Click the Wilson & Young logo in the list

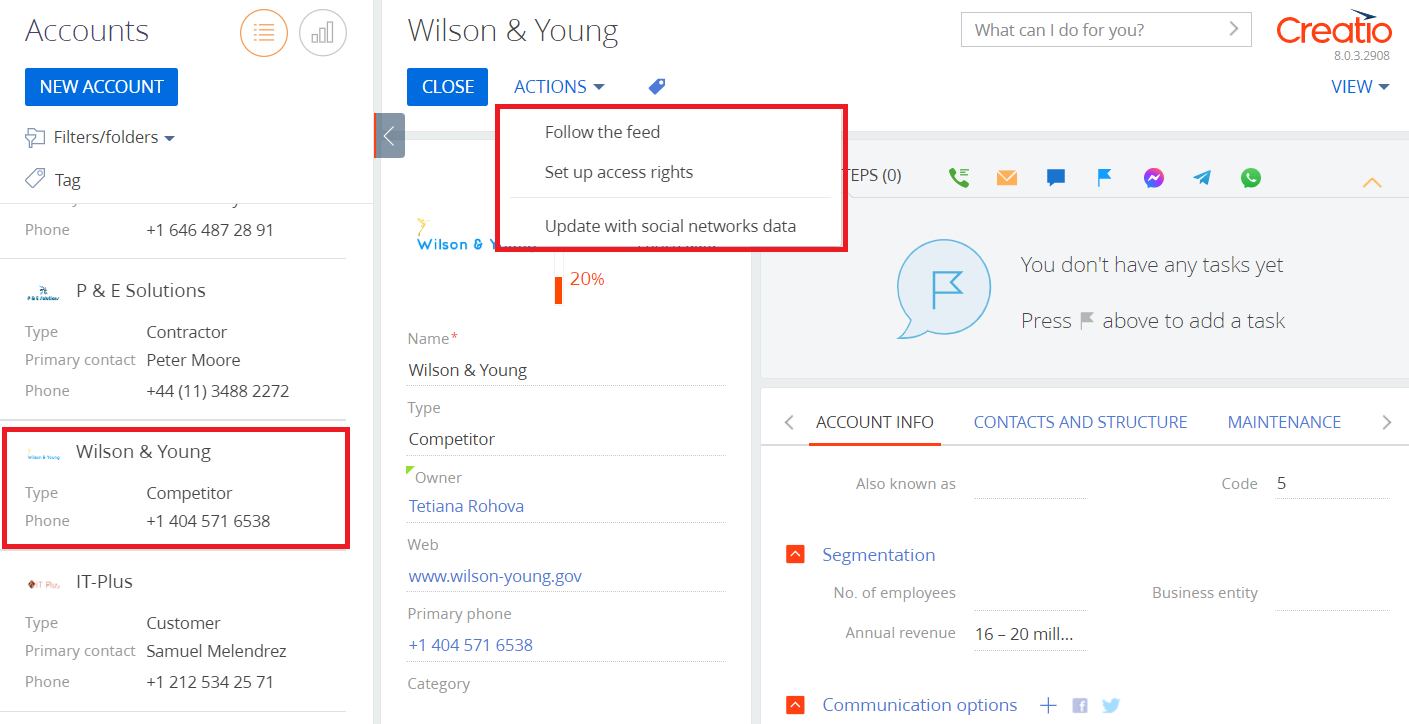pos(44,456)
